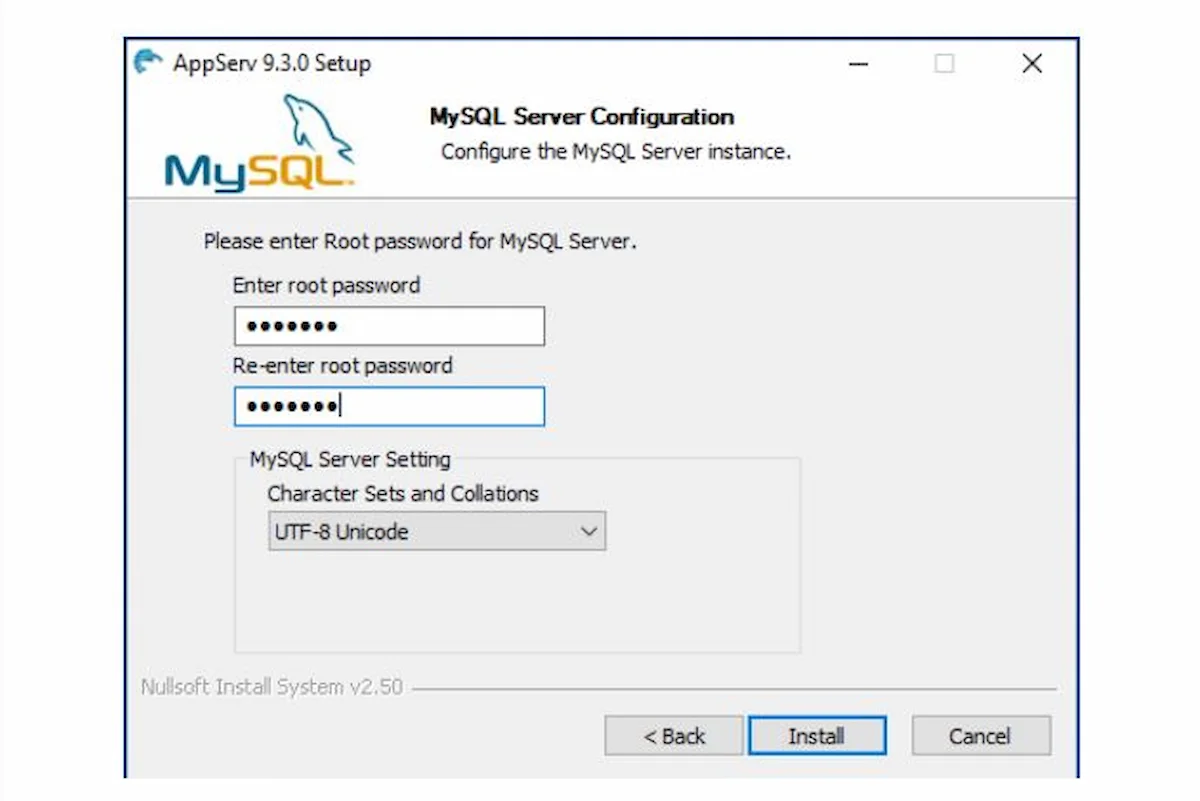The width and height of the screenshot is (1200, 801).
Task: Click the MySQL Server Setting group label
Action: click(x=350, y=460)
